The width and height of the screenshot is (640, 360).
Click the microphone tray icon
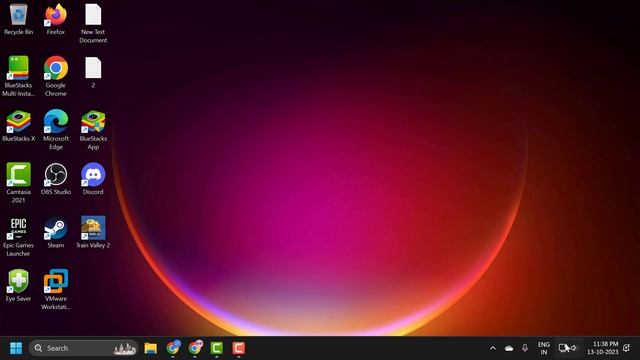point(525,348)
